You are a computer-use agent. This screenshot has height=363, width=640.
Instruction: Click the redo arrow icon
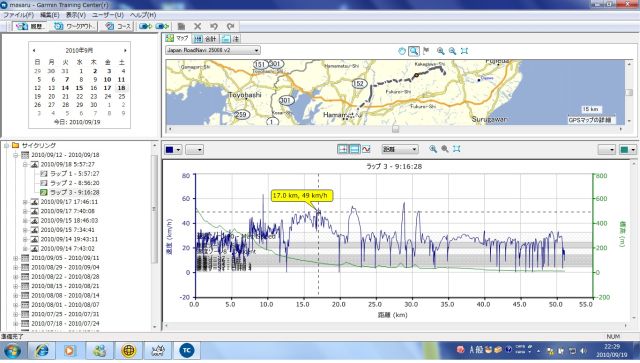point(230,26)
